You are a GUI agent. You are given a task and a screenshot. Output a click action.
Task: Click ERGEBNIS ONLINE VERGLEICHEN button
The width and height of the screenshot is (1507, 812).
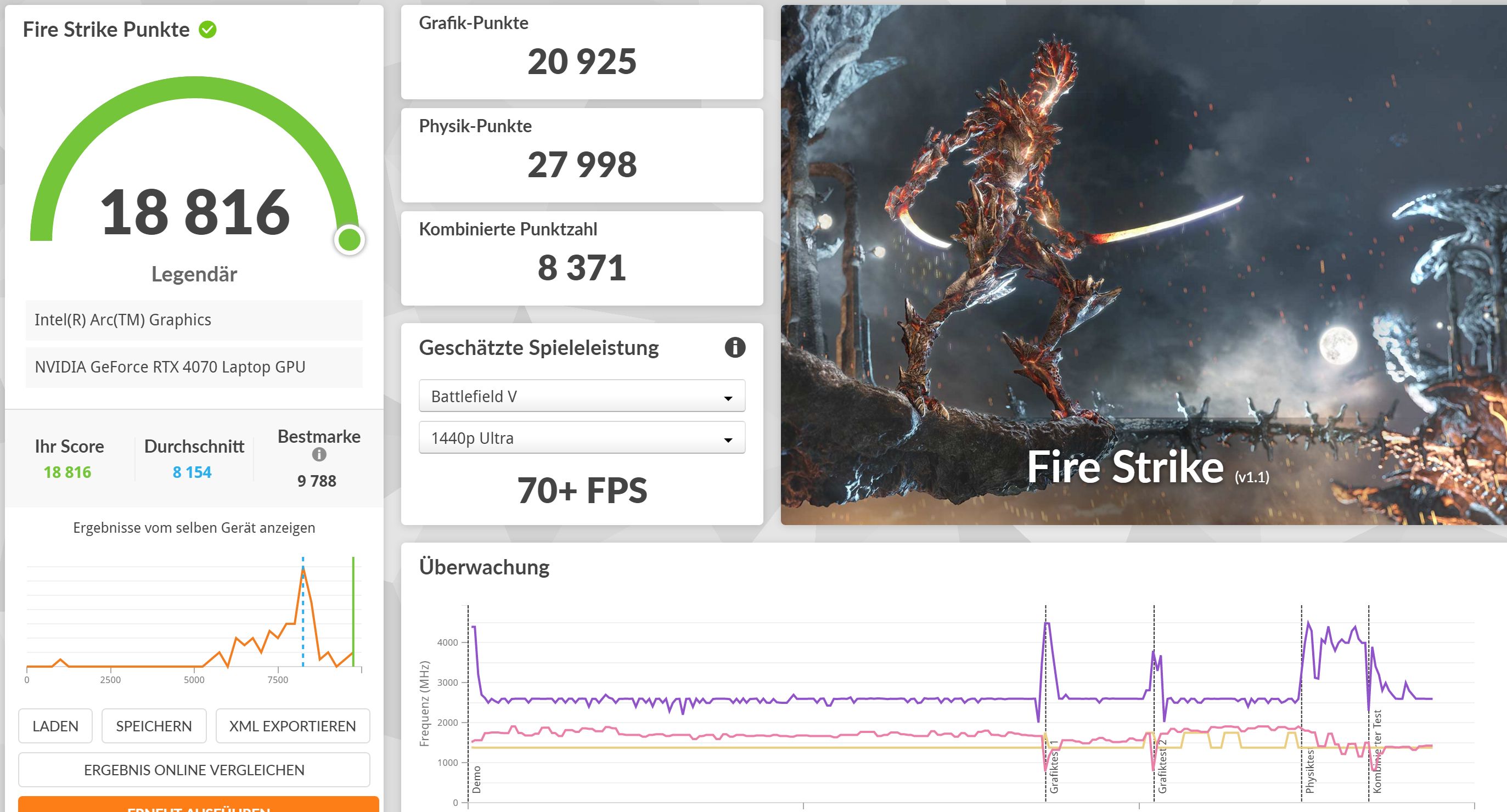pyautogui.click(x=194, y=770)
